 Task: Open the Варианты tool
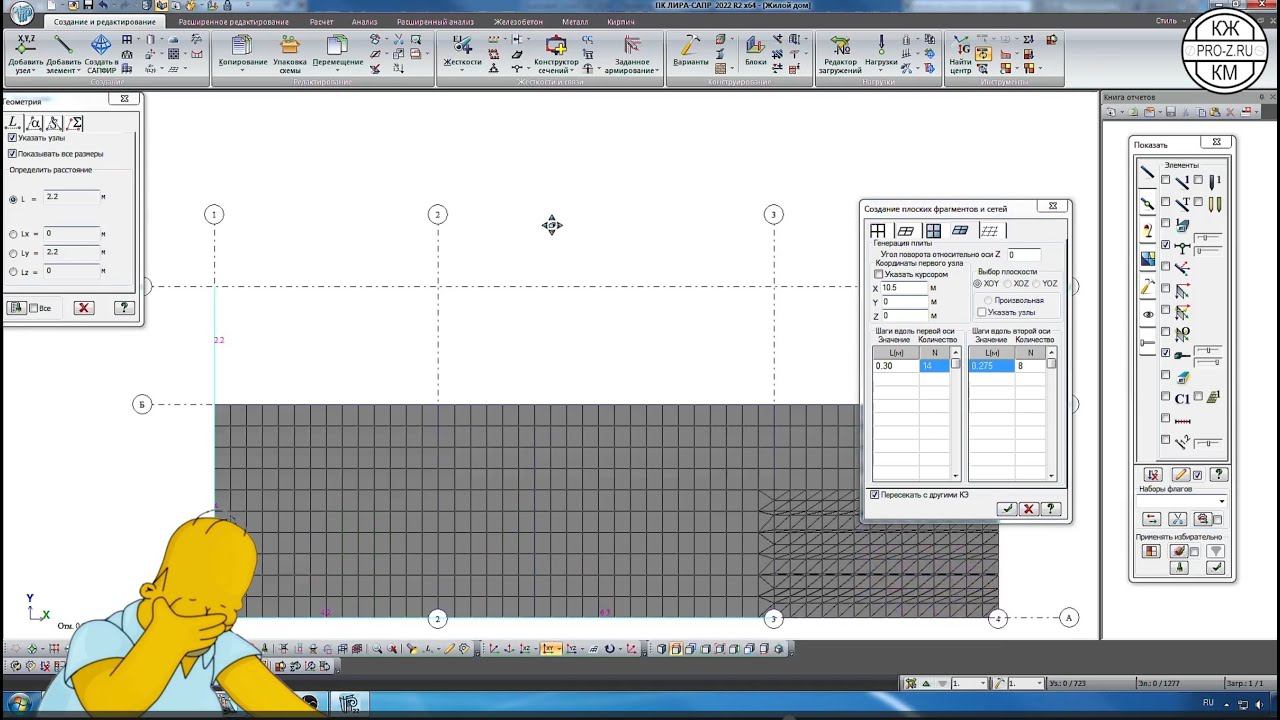point(690,50)
